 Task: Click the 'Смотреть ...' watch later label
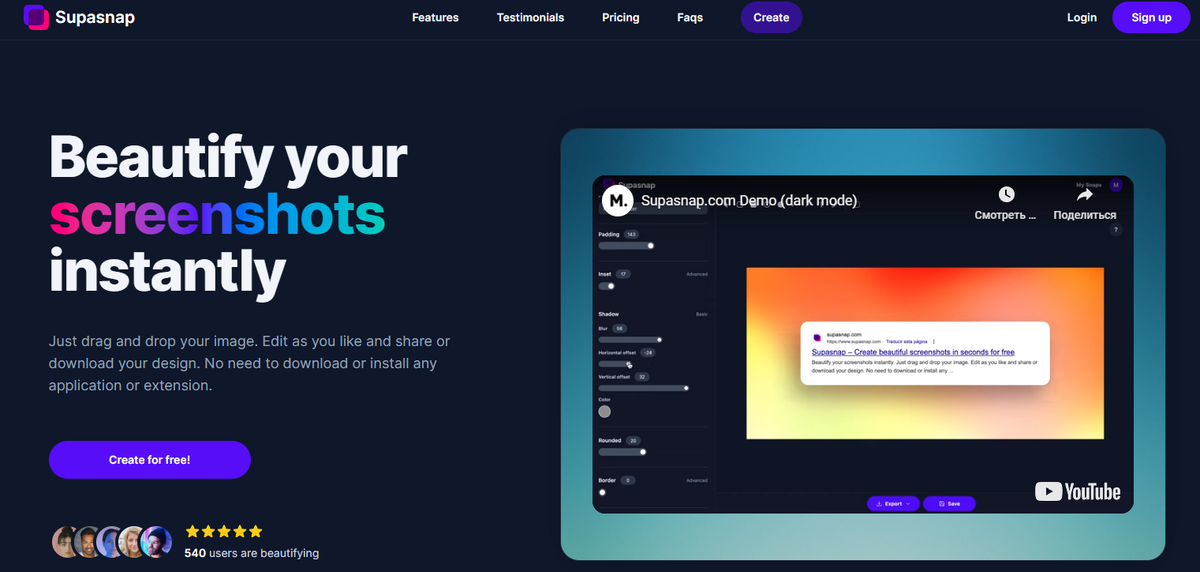click(x=1006, y=215)
